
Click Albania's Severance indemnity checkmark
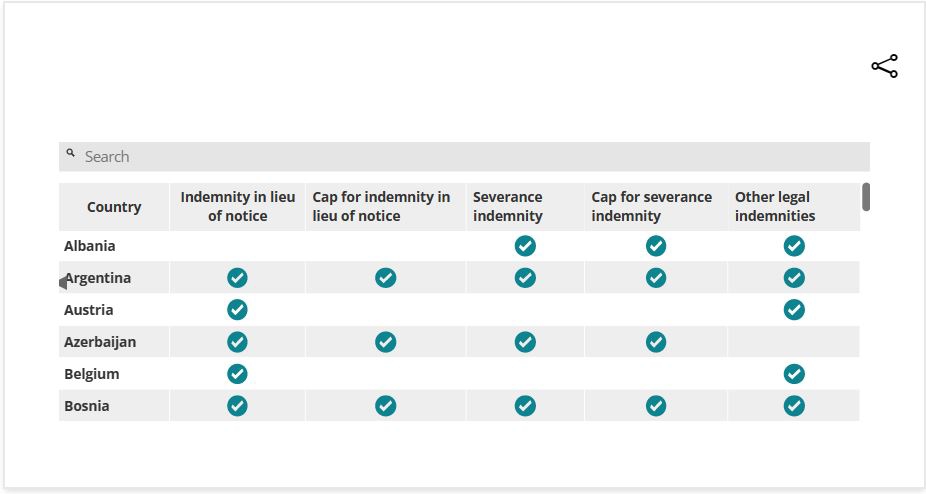[525, 246]
